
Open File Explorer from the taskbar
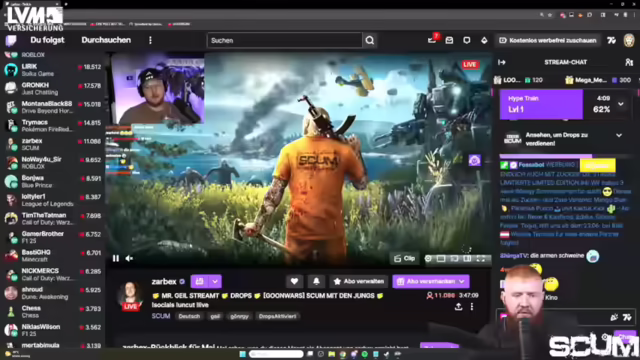[x=331, y=354]
